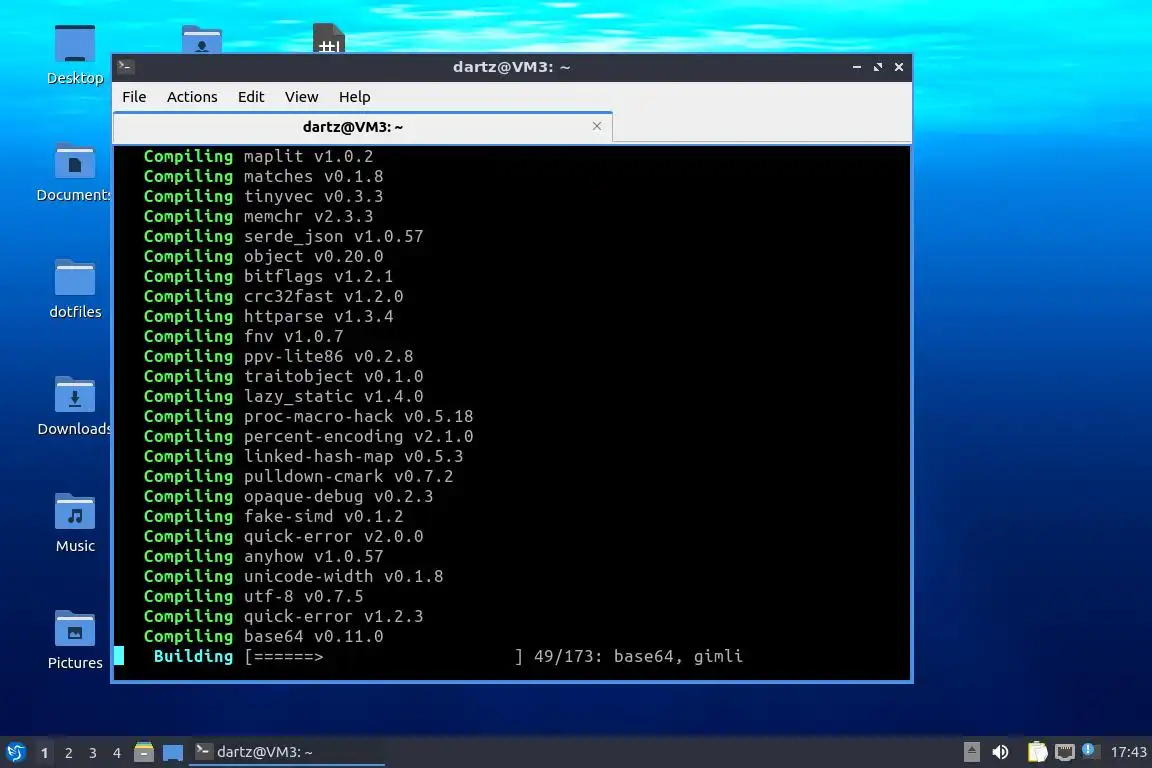Viewport: 1152px width, 768px height.
Task: Click the '49/173: base64, gimli' status text
Action: click(638, 656)
